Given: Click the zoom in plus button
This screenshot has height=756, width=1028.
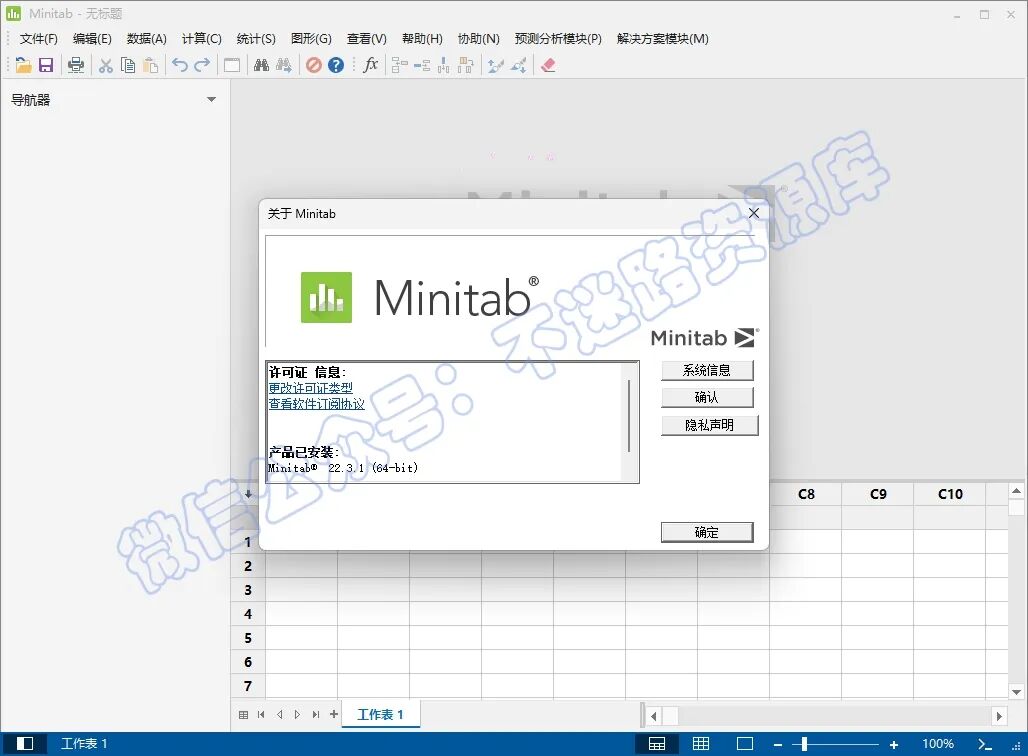Looking at the screenshot, I should coord(894,744).
